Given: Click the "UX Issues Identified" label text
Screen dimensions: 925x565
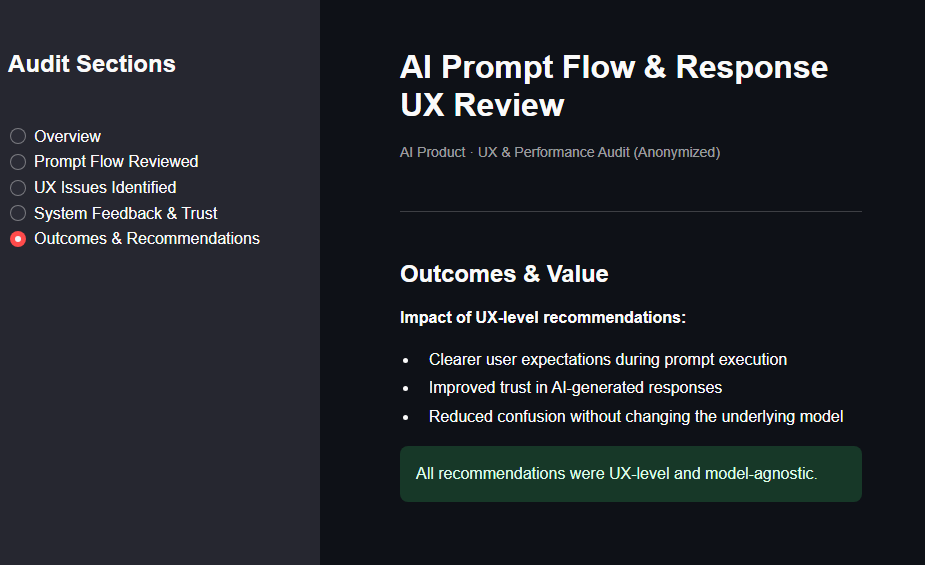Looking at the screenshot, I should 105,188.
